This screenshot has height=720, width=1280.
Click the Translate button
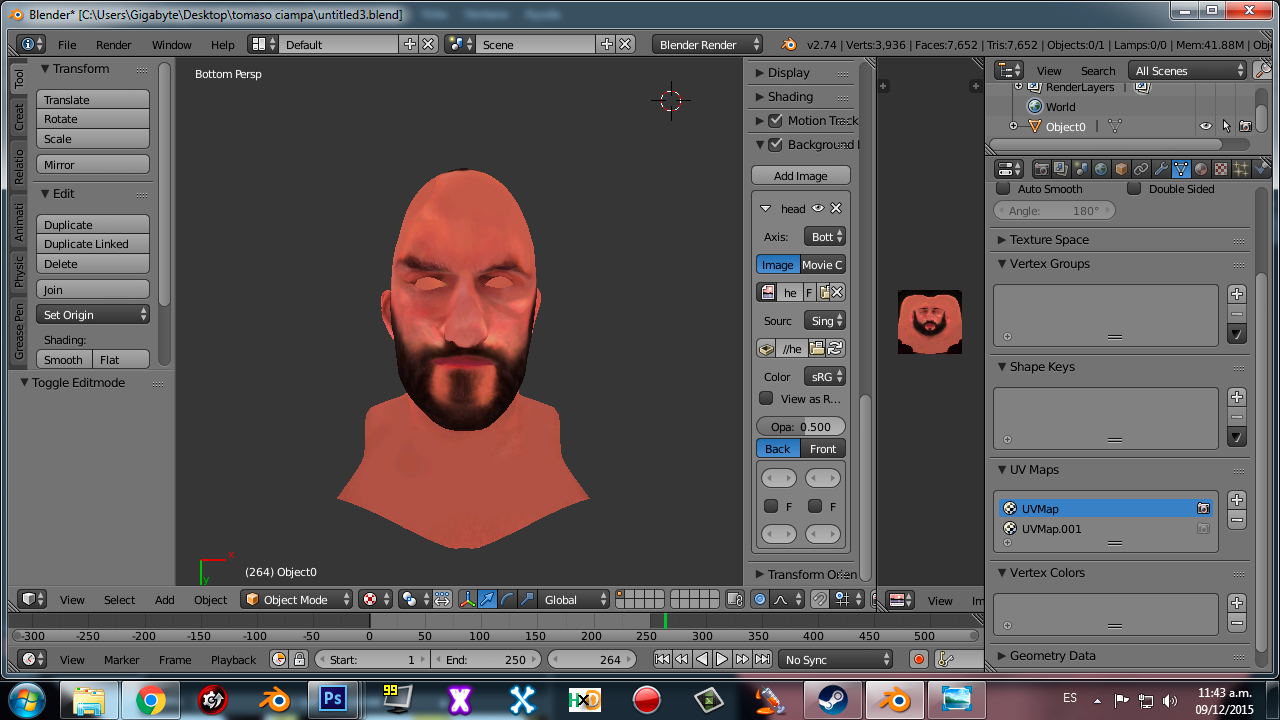(93, 99)
